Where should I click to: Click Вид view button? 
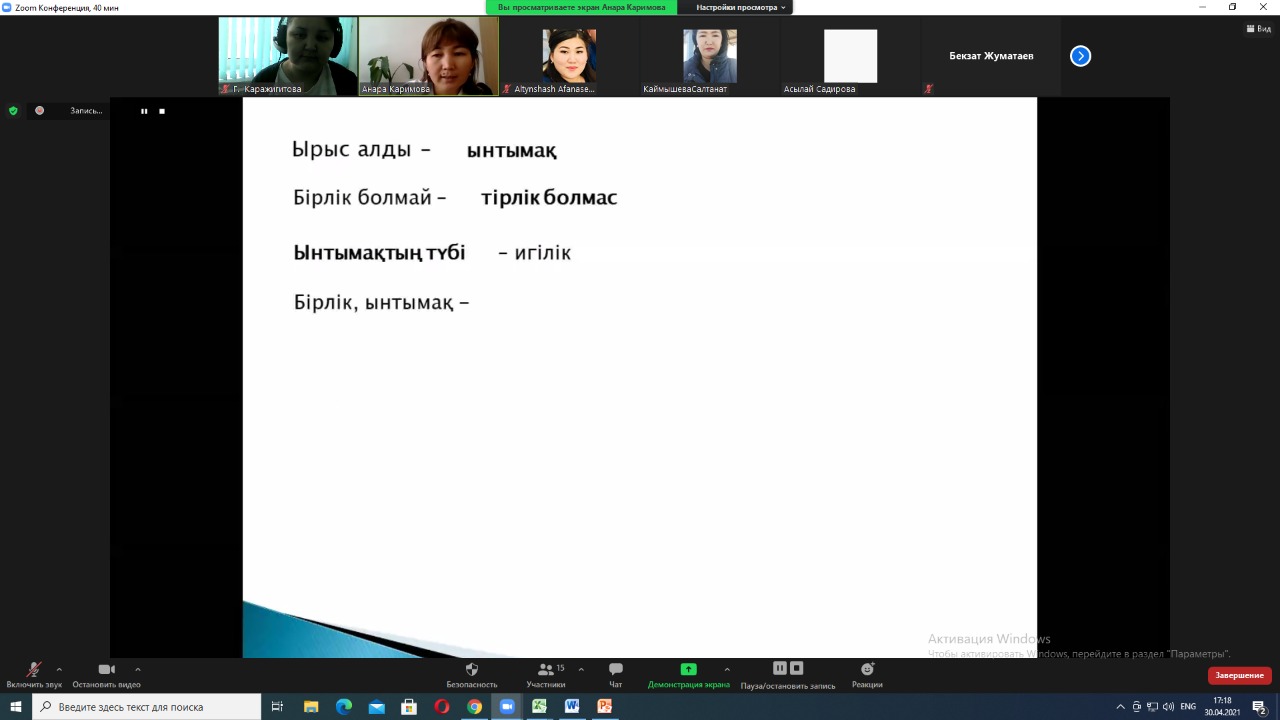click(x=1258, y=29)
